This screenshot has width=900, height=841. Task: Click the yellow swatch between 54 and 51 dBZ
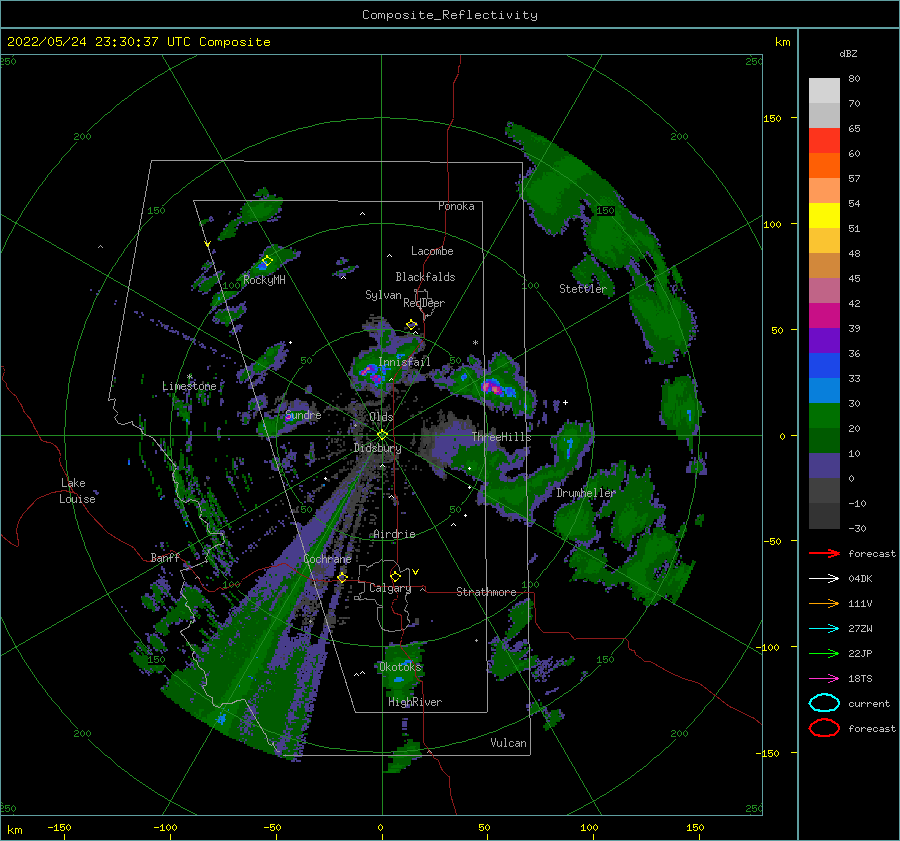tap(824, 215)
